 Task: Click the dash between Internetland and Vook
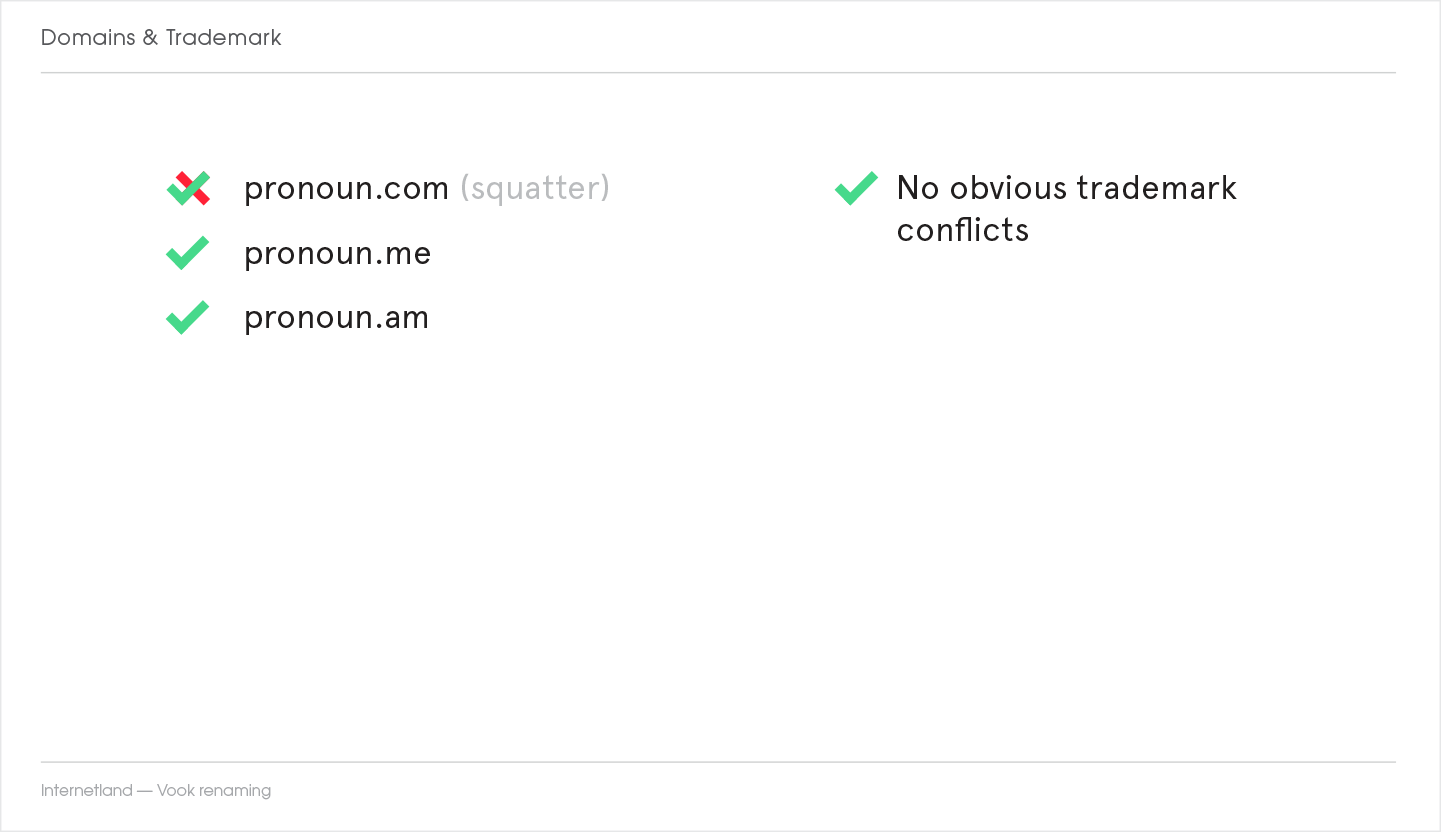coord(145,791)
